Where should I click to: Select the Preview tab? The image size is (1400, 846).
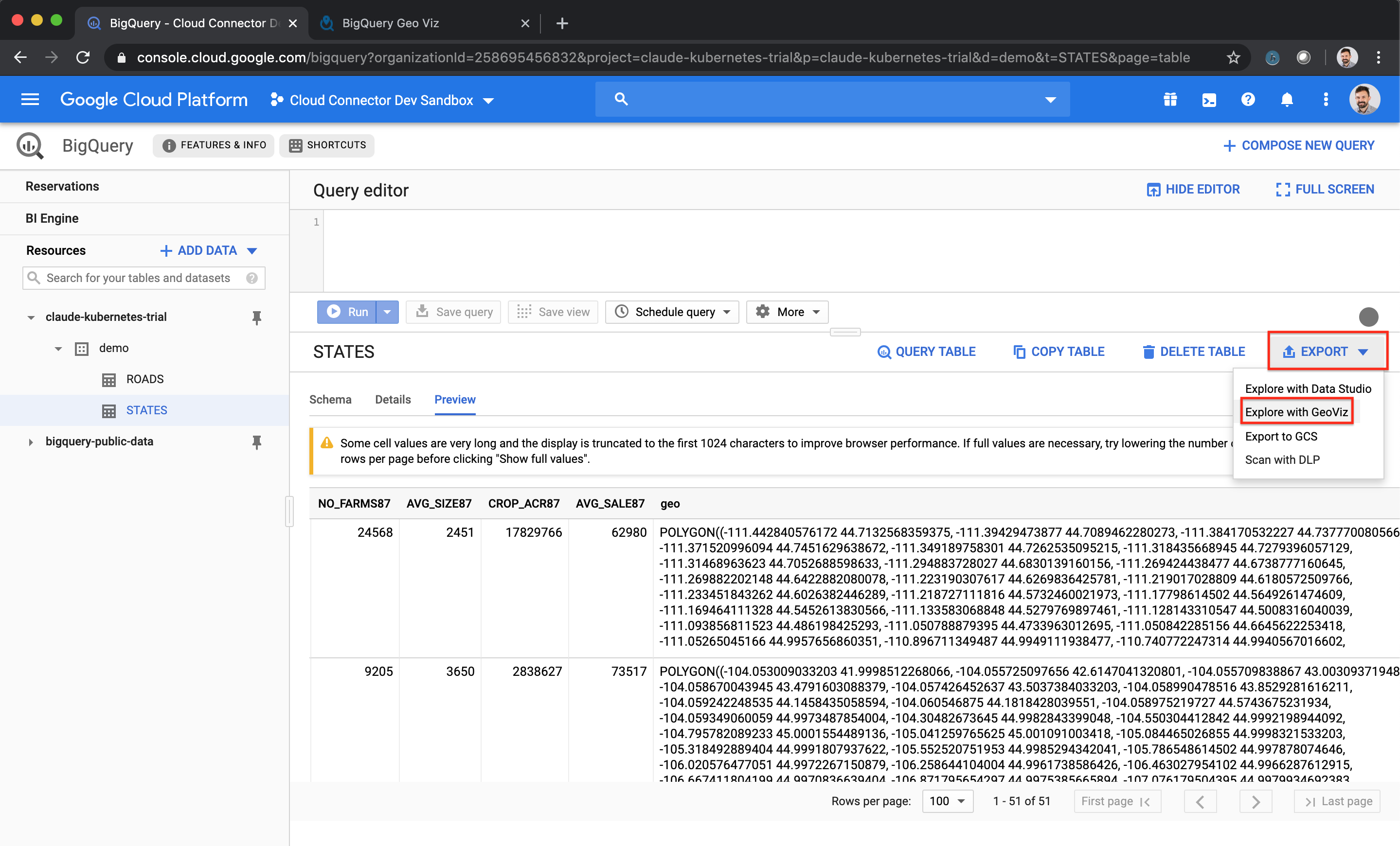click(454, 399)
